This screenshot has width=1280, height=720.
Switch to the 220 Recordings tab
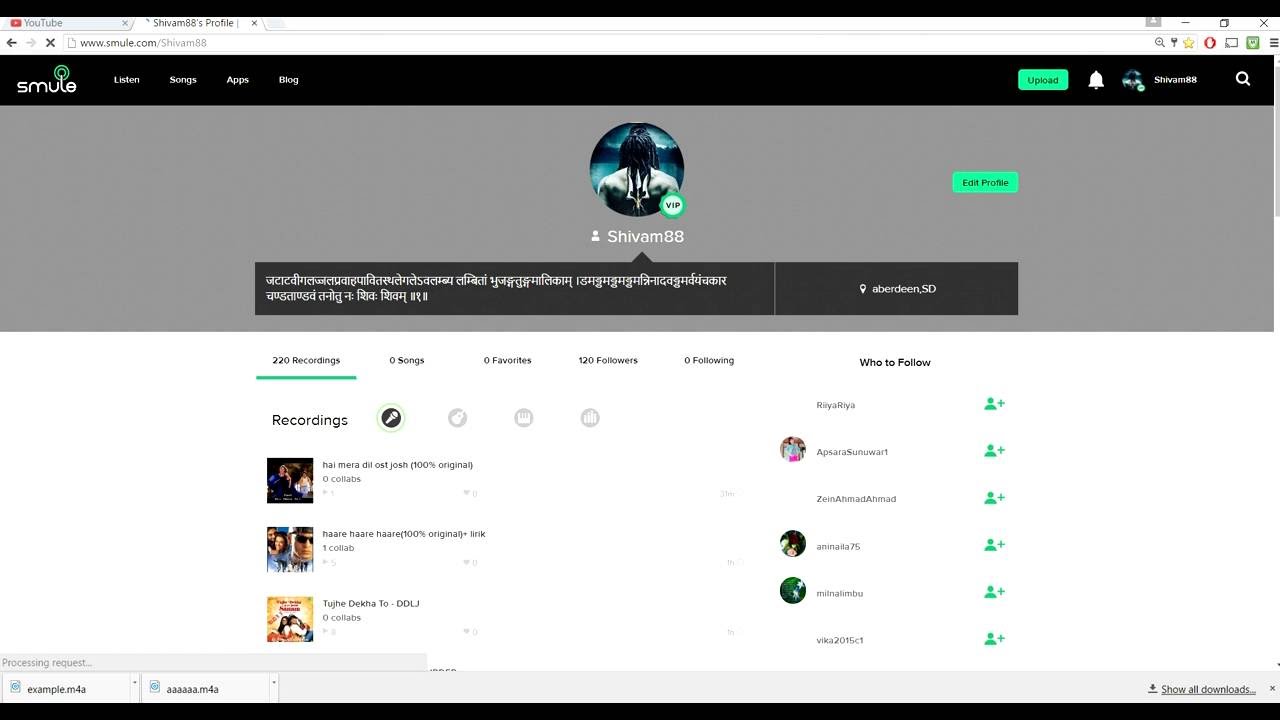tap(306, 360)
